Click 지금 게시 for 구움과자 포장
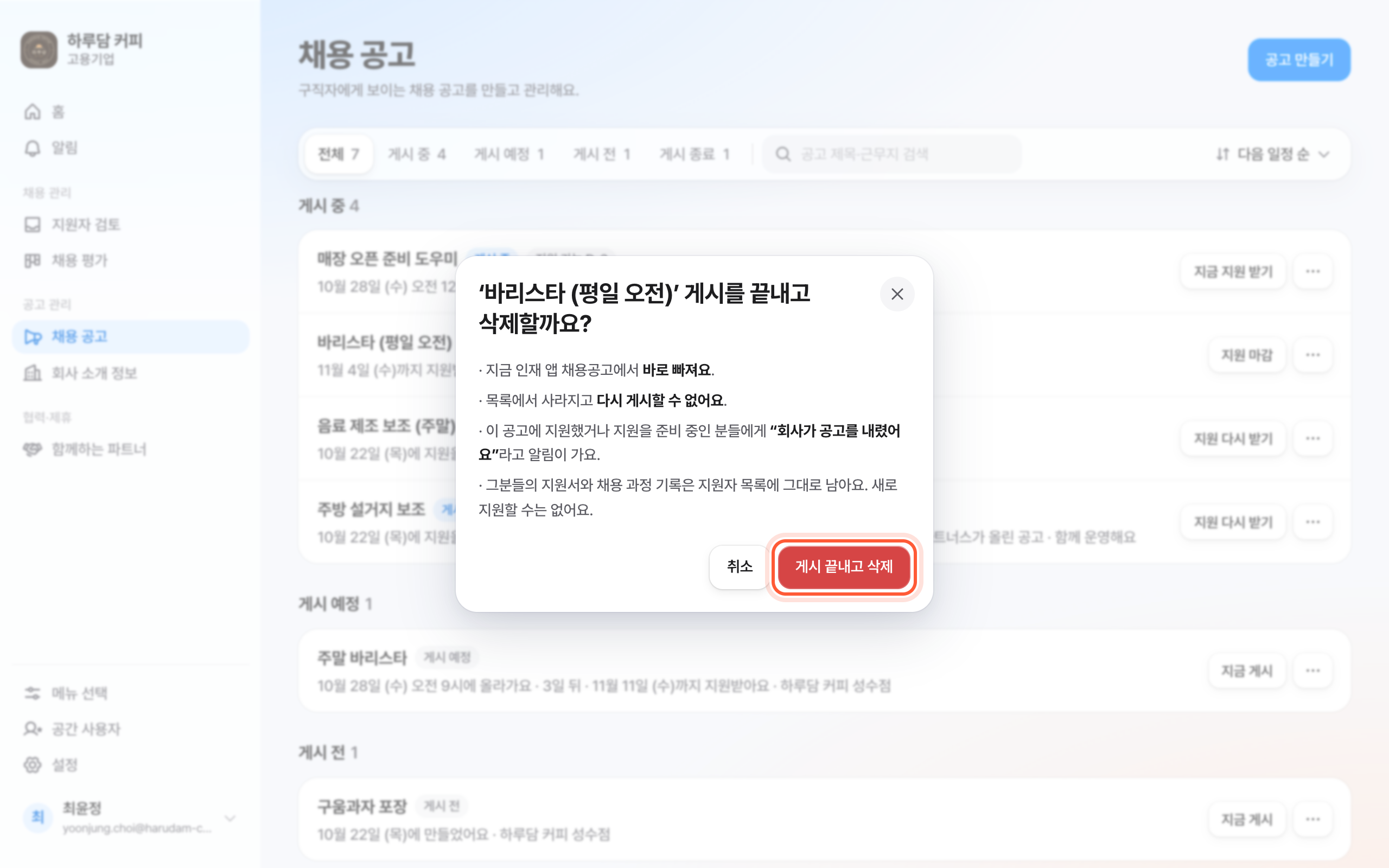1389x868 pixels. coord(1247,819)
